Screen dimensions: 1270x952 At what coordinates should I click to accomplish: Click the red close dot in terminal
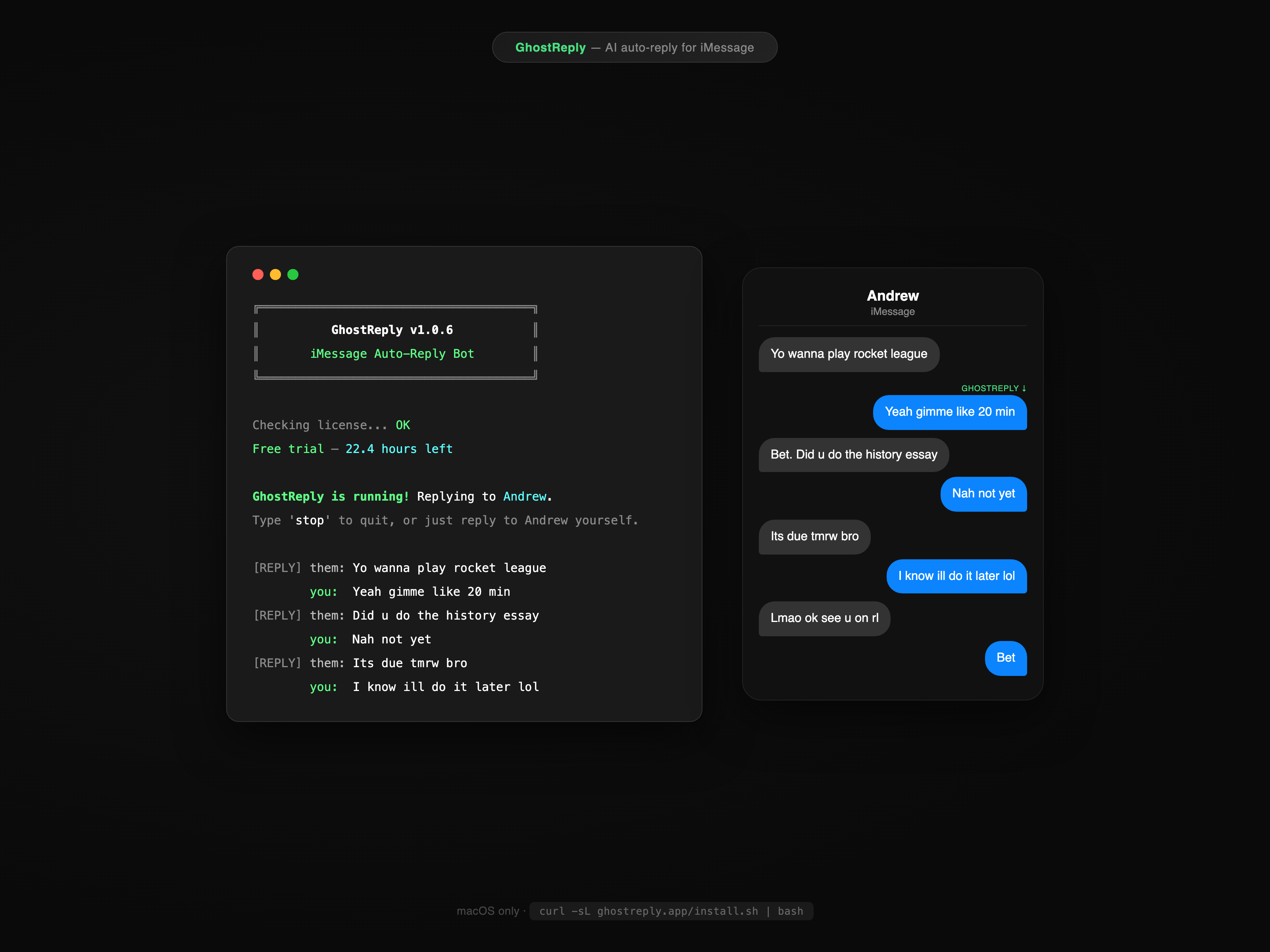click(258, 274)
